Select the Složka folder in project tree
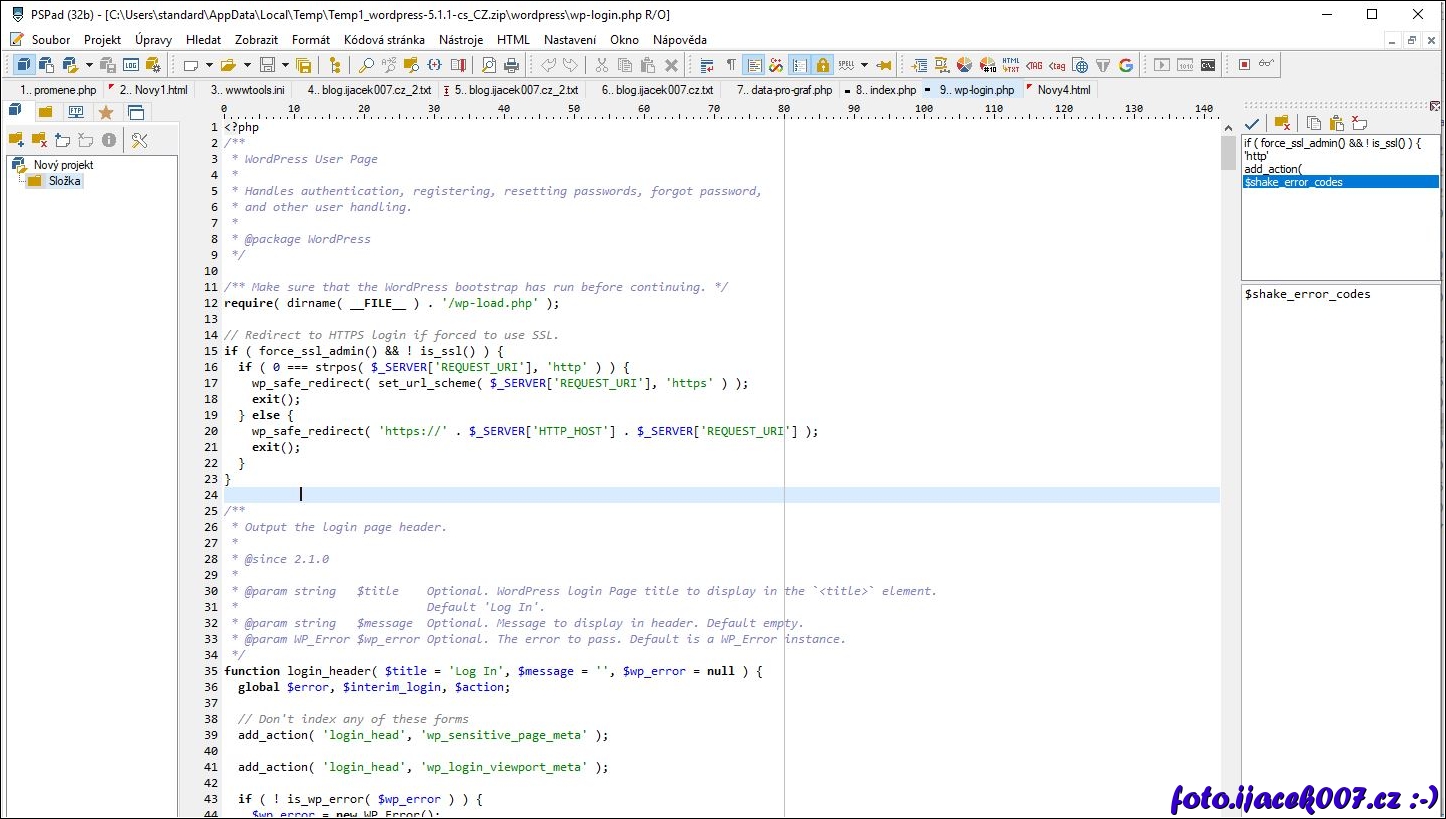This screenshot has width=1446, height=819. 65,181
